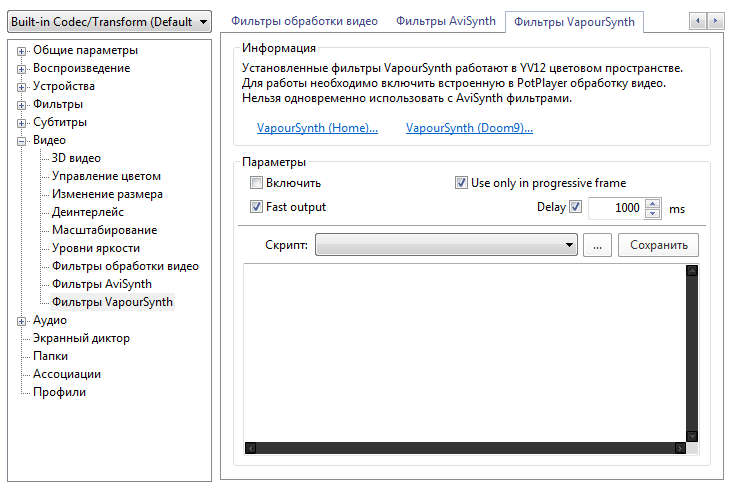Increase the delay value with the up arrow
The width and height of the screenshot is (731, 493).
pos(653,203)
